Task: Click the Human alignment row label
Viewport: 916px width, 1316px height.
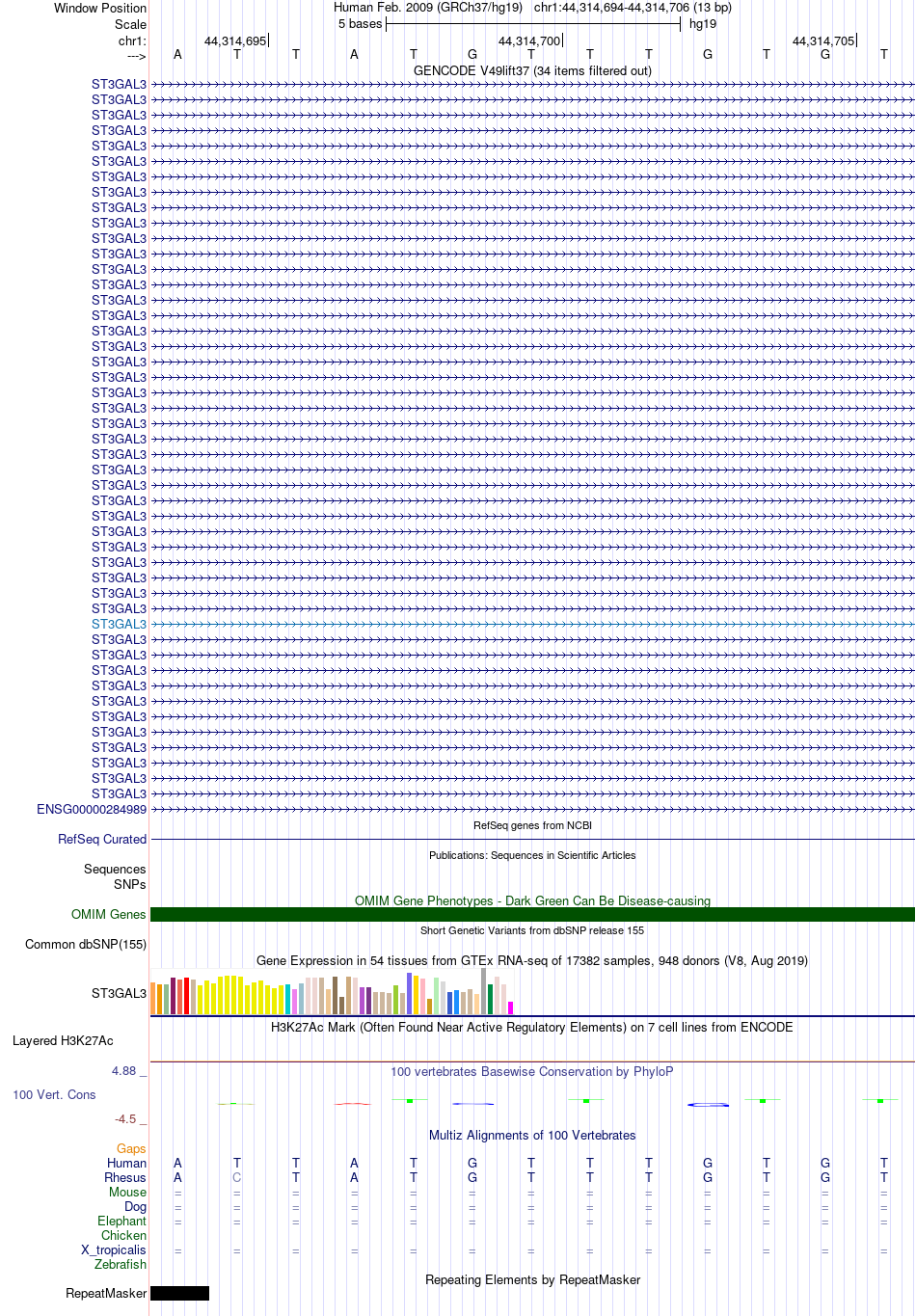Action: point(126,1163)
